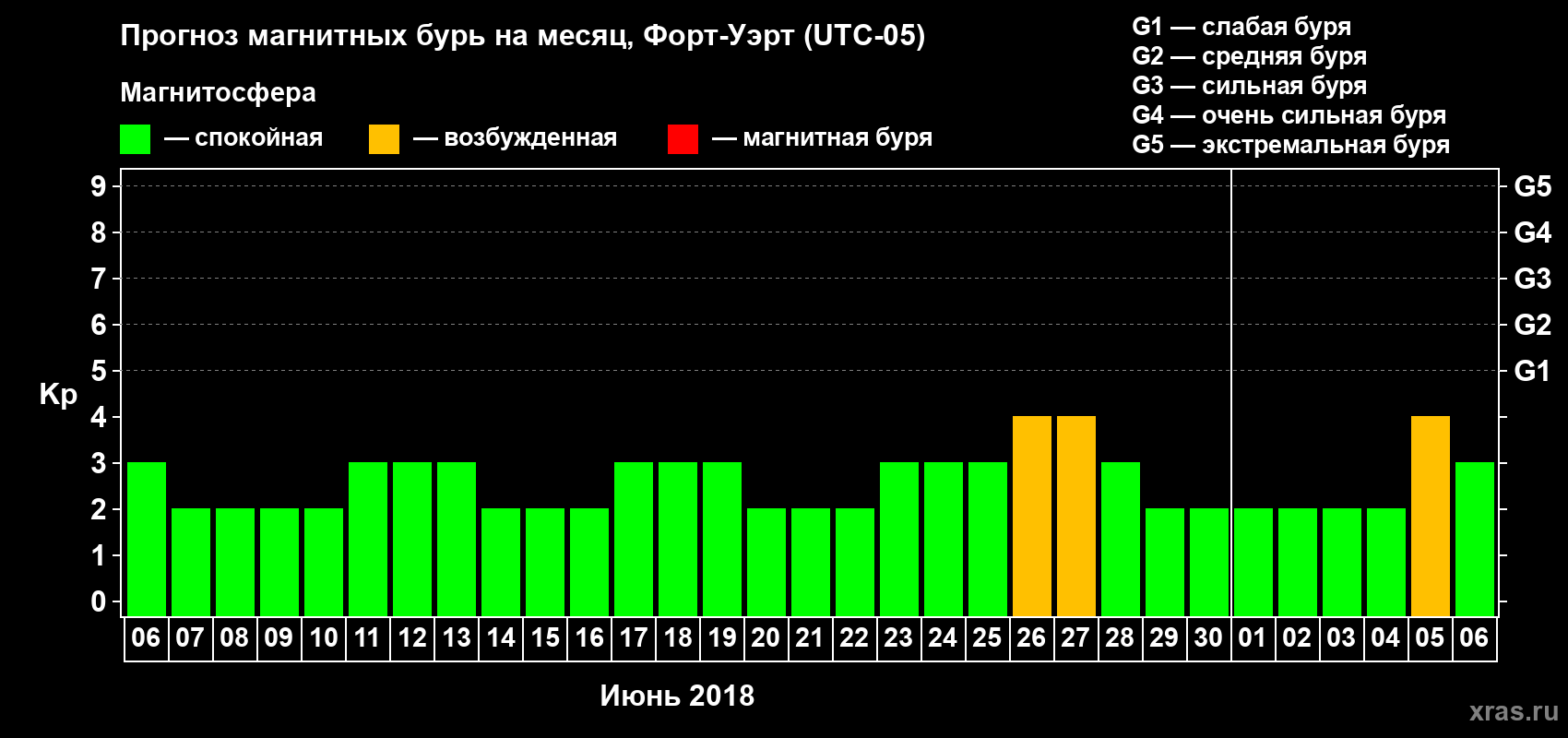Click the orange bar for June 26

1031,516
